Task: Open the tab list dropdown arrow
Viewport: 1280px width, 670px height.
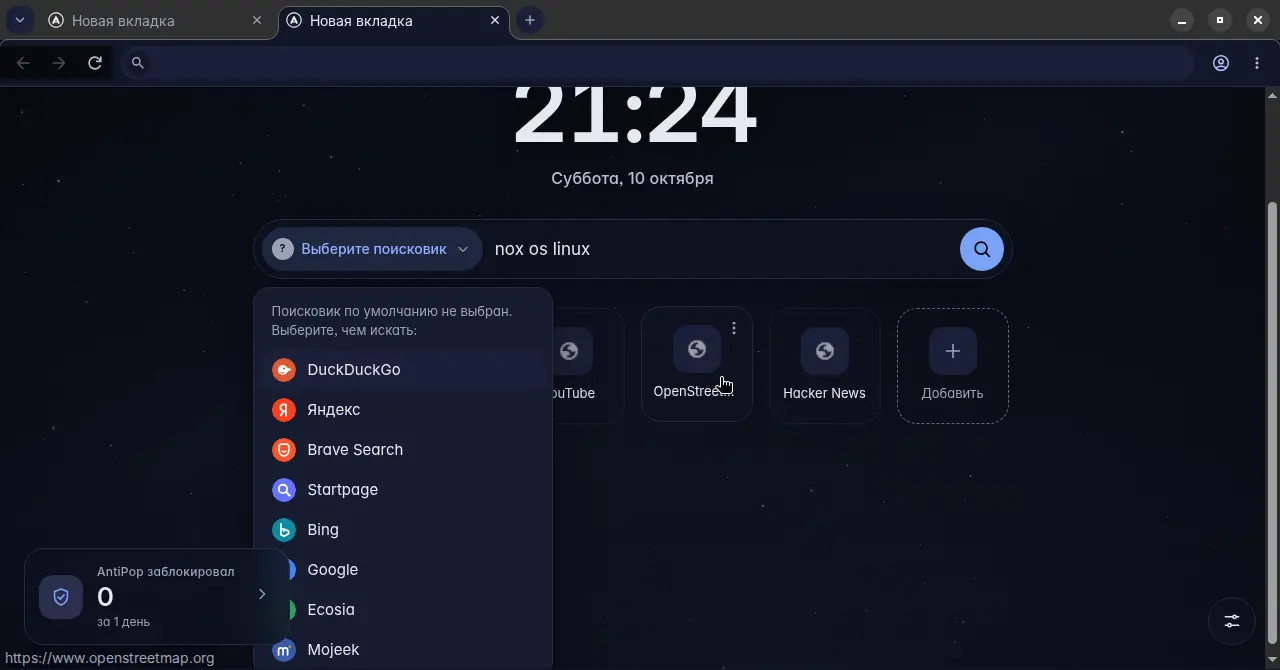Action: 19,20
